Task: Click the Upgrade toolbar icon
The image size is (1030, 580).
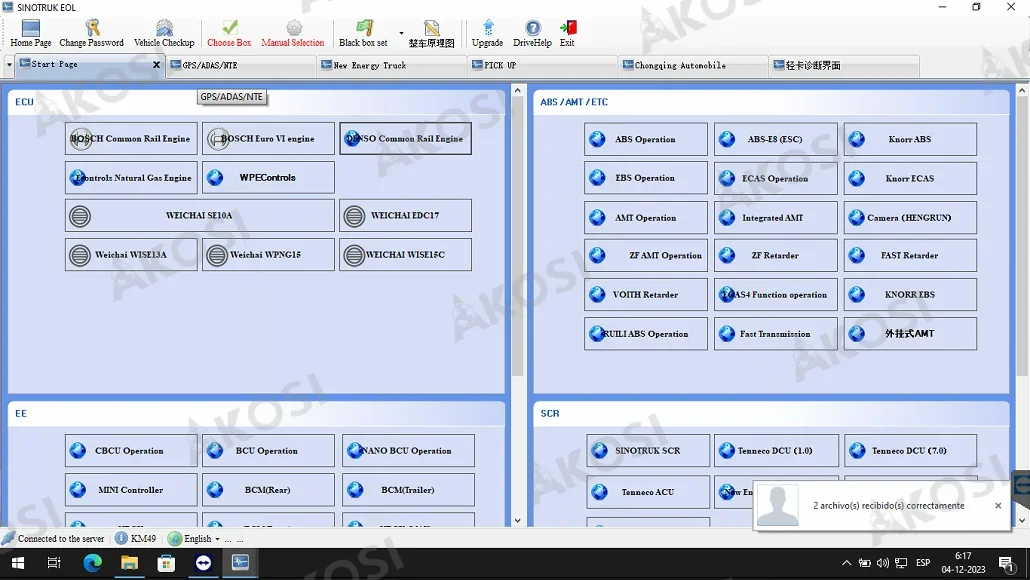Action: tap(487, 33)
